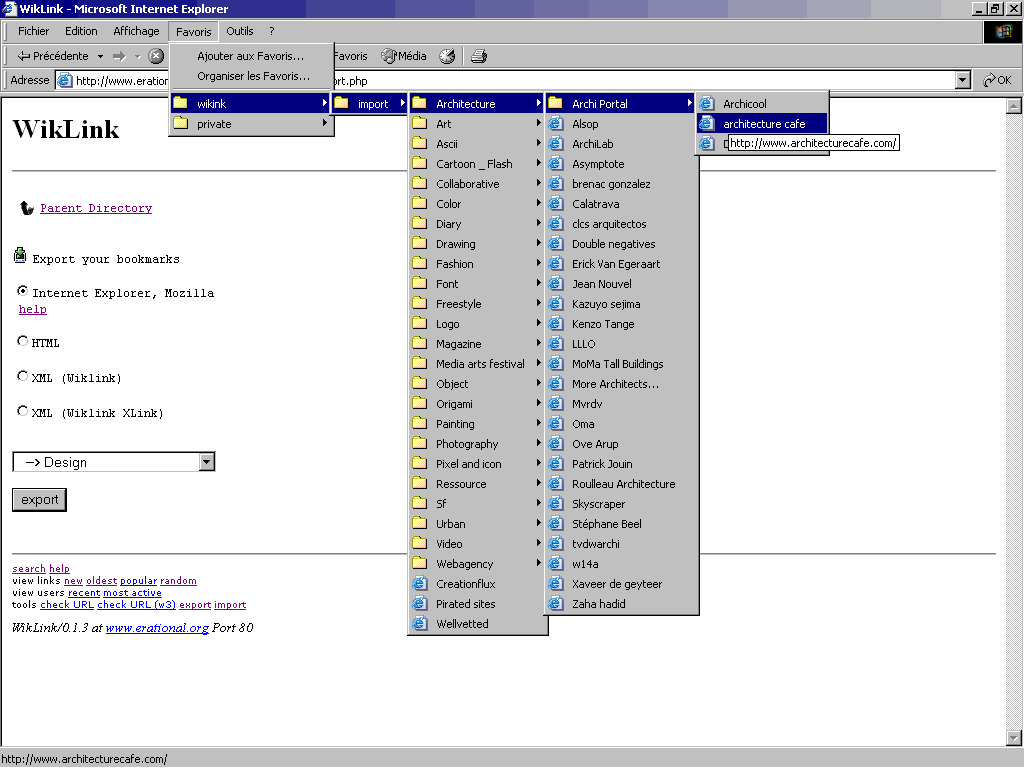Follow the Parent Directory link
The image size is (1024, 768).
[x=96, y=208]
